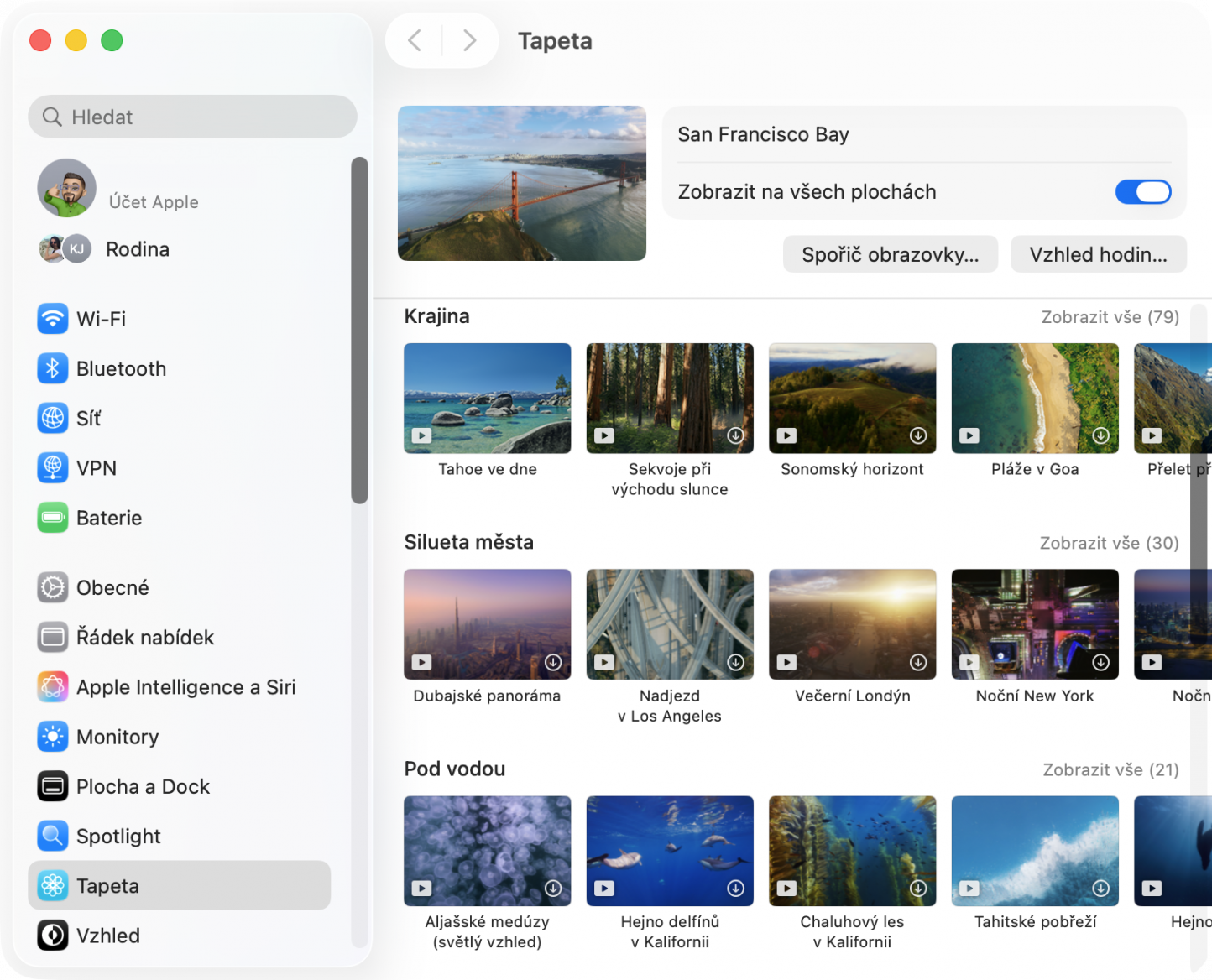Click the sidebar vertical scrollbar
This screenshot has width=1212, height=980.
[359, 331]
